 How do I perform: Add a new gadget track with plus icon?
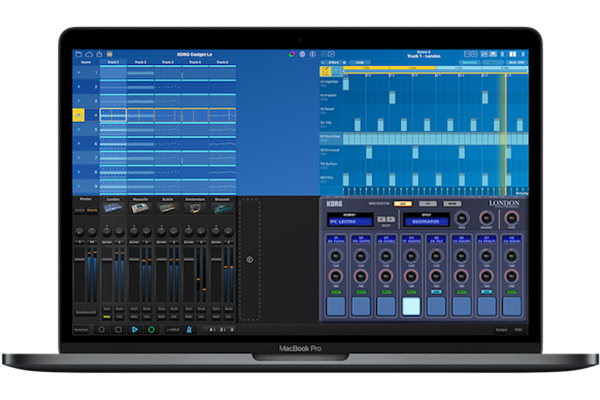[249, 260]
